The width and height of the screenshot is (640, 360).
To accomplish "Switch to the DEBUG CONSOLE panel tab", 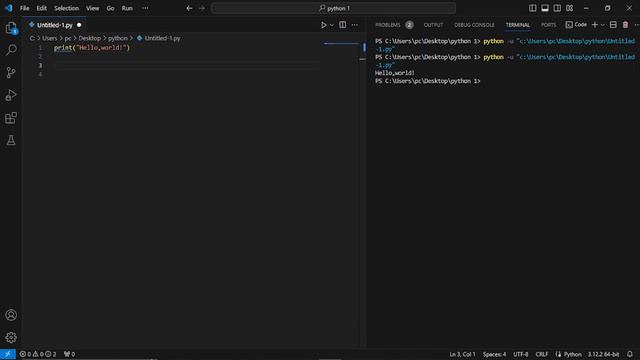I will click(474, 25).
